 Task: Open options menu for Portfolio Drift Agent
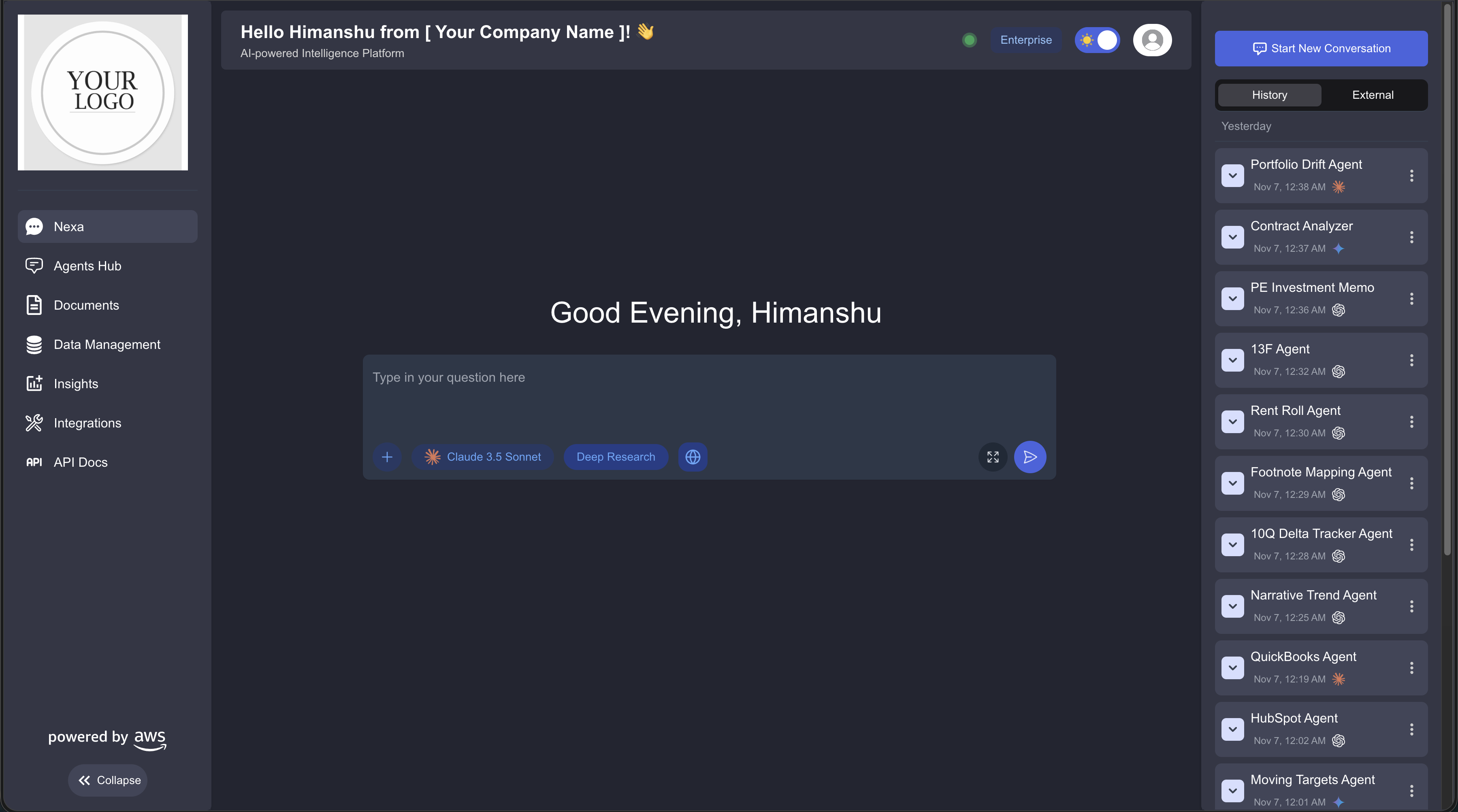pos(1411,176)
